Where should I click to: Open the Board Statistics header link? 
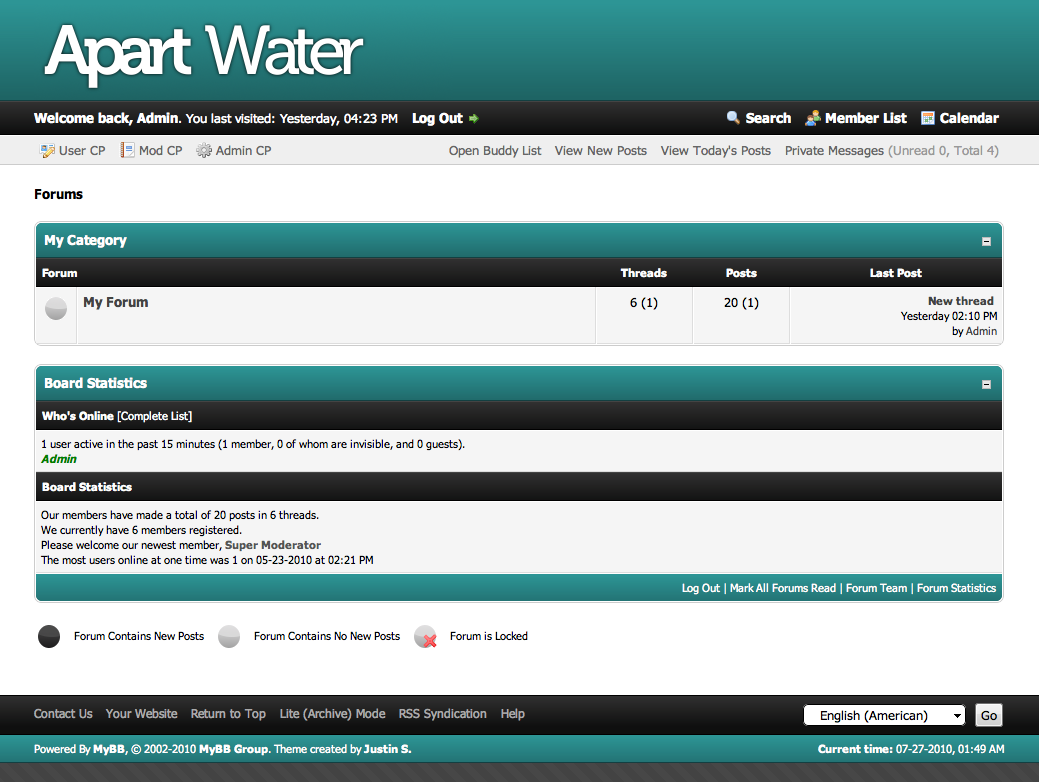pyautogui.click(x=95, y=383)
